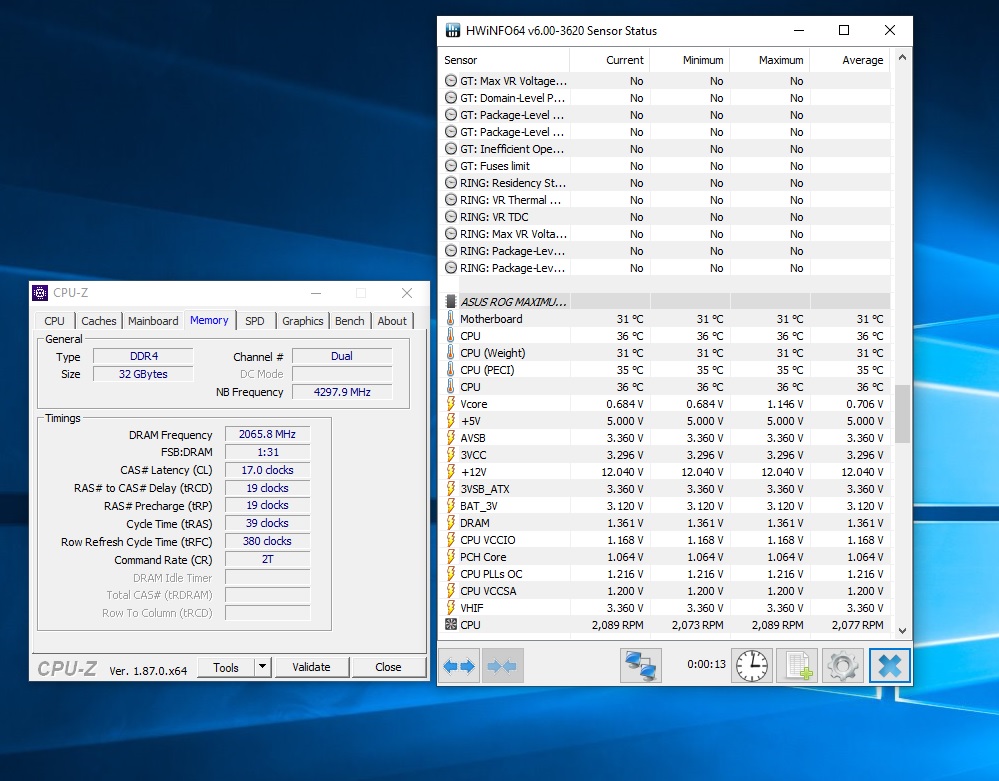Click the CPU-Z title bar logo icon

pos(40,293)
